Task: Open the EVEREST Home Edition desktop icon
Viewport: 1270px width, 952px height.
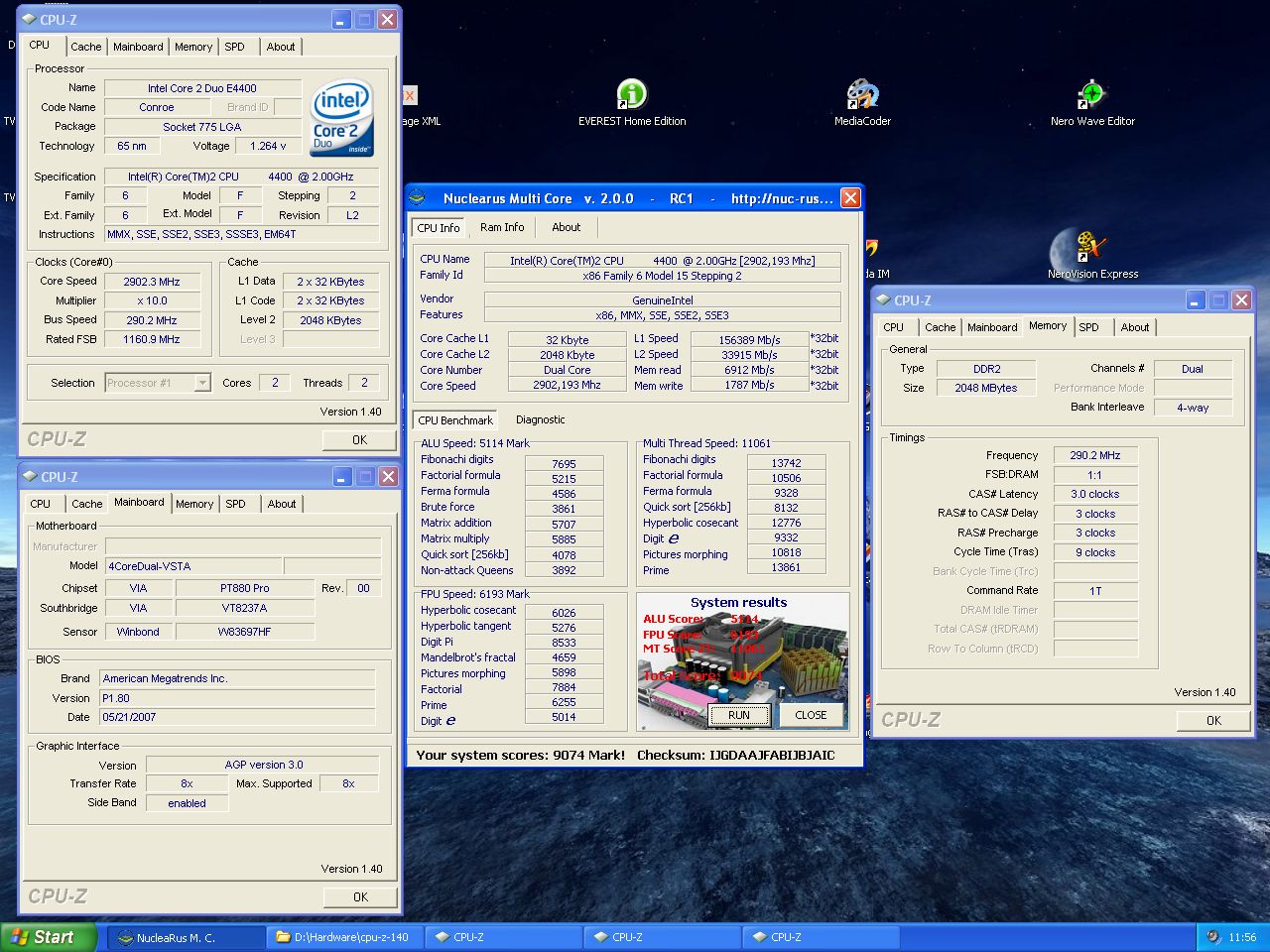Action: (632, 103)
